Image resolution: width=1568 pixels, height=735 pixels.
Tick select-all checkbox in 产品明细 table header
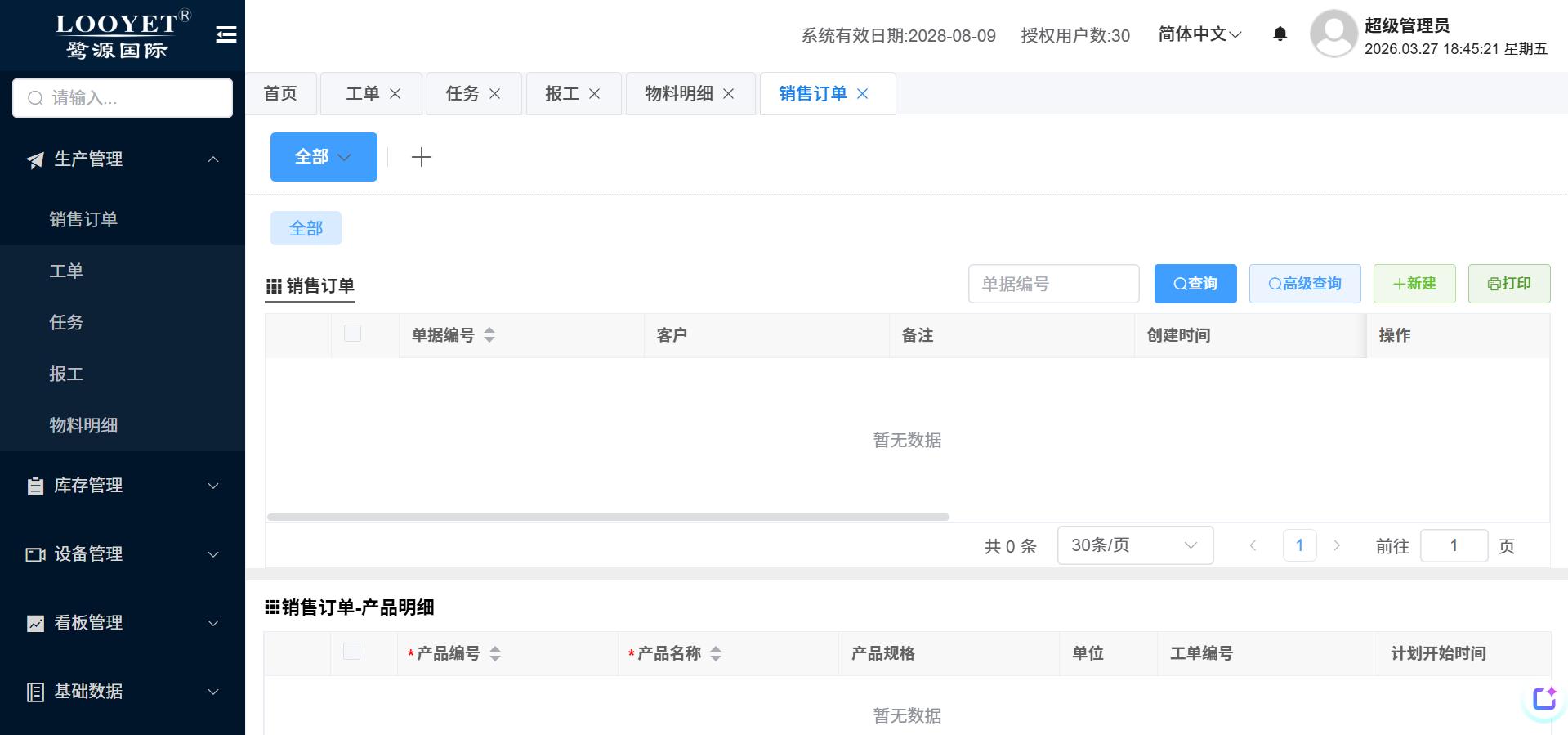pyautogui.click(x=351, y=652)
